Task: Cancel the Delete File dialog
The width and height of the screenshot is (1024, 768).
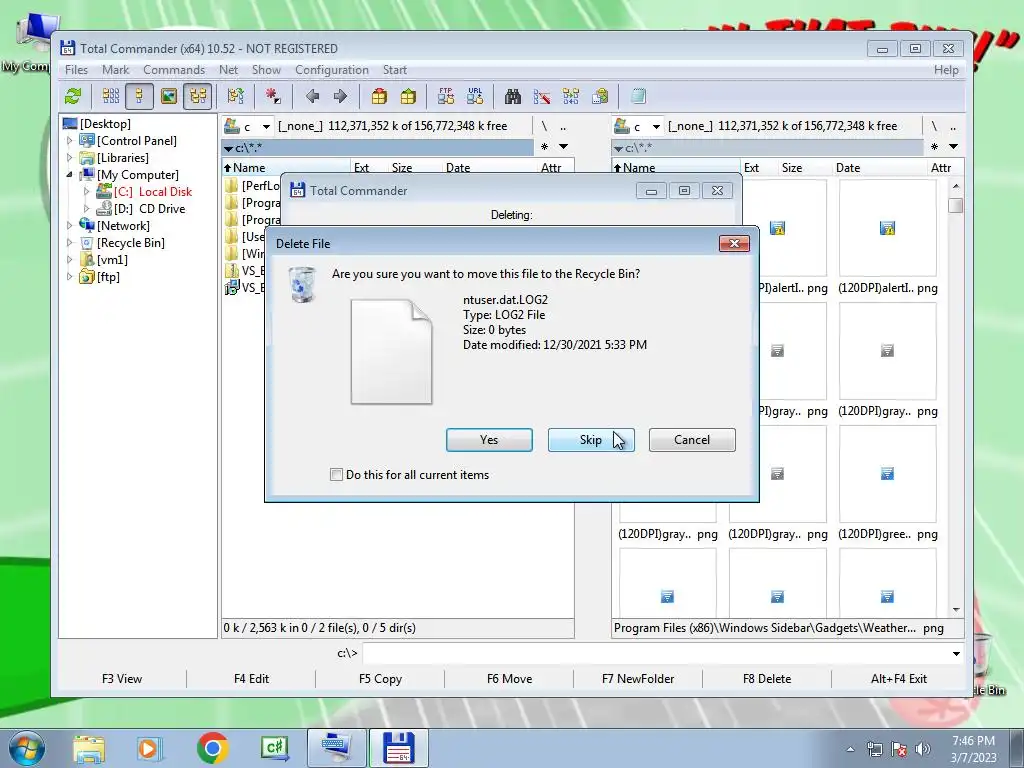Action: (692, 440)
